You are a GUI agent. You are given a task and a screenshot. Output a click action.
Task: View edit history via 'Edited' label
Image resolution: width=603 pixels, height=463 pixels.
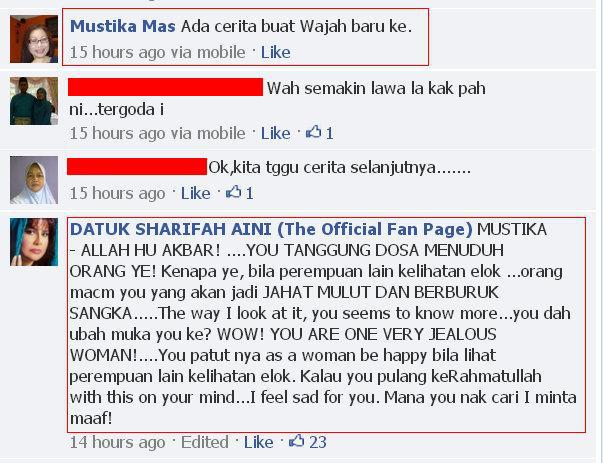tap(205, 442)
